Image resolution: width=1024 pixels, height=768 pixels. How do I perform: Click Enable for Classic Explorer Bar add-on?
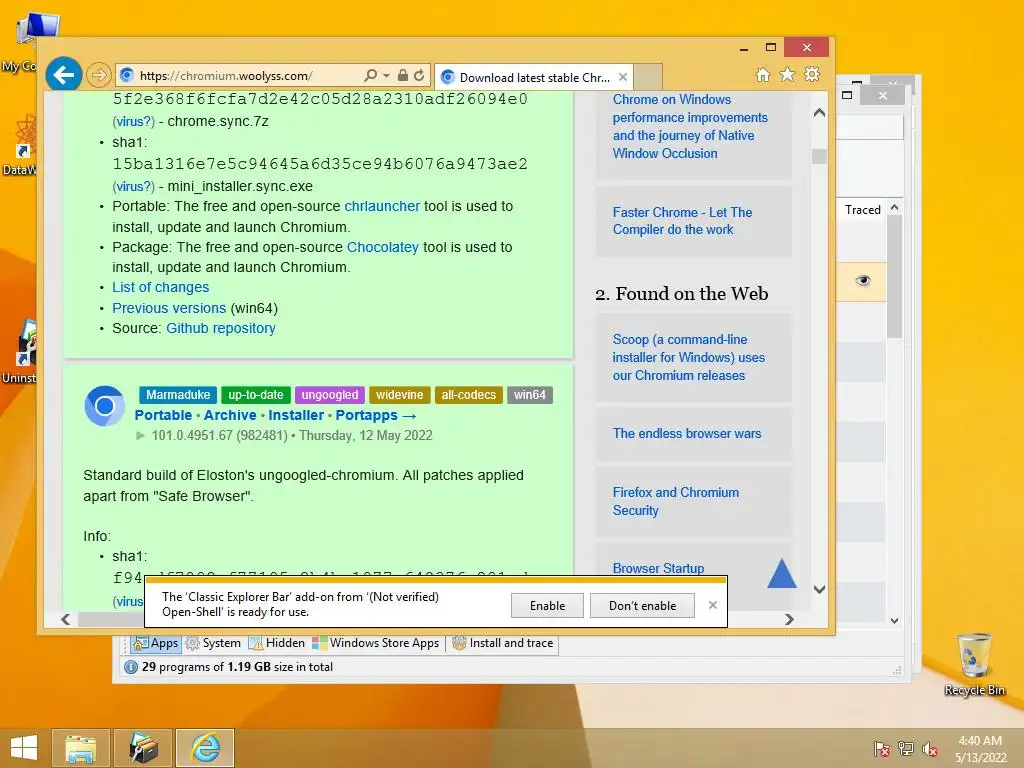(x=547, y=606)
